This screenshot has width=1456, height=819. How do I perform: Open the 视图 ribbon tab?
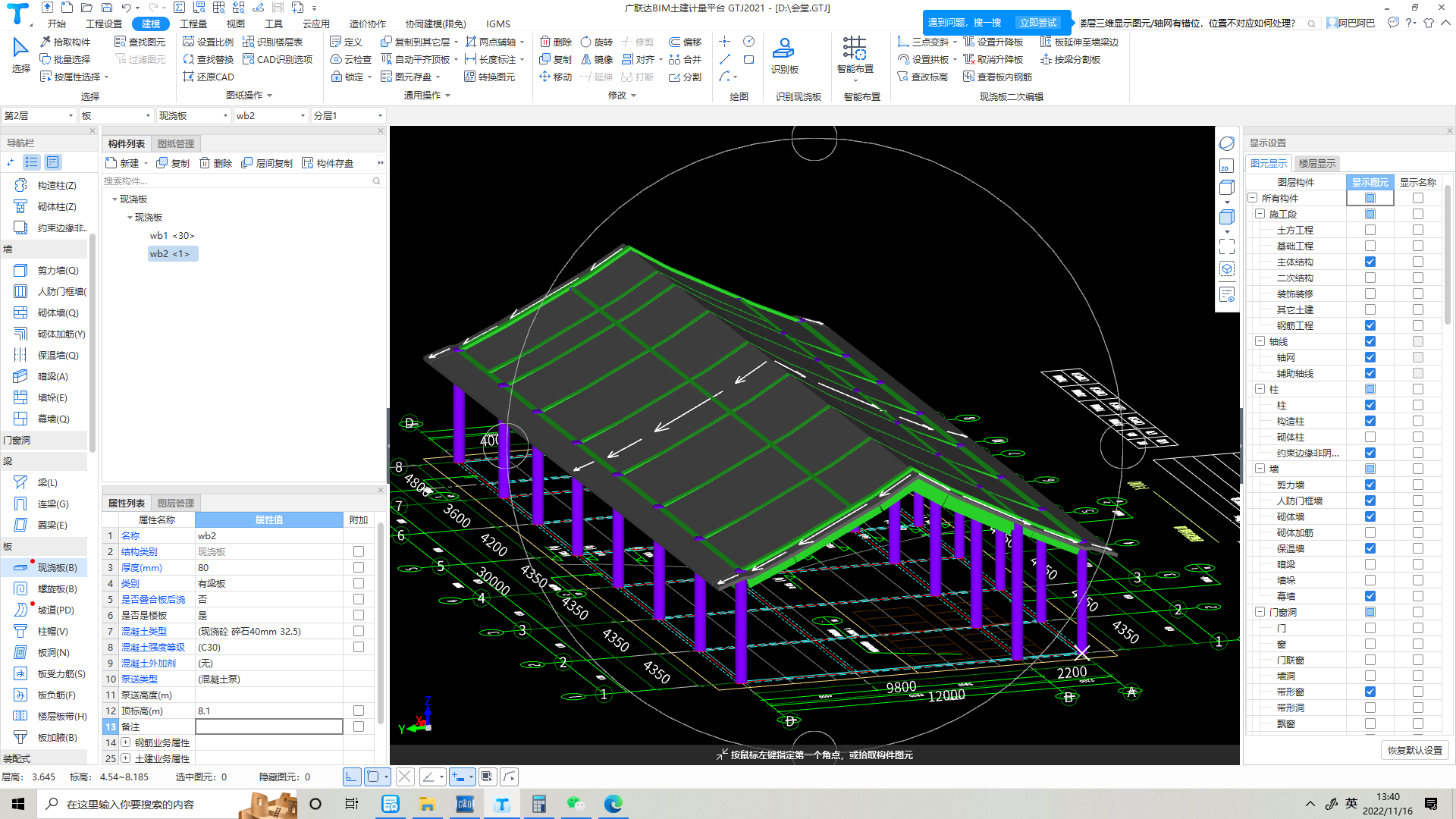tap(236, 24)
